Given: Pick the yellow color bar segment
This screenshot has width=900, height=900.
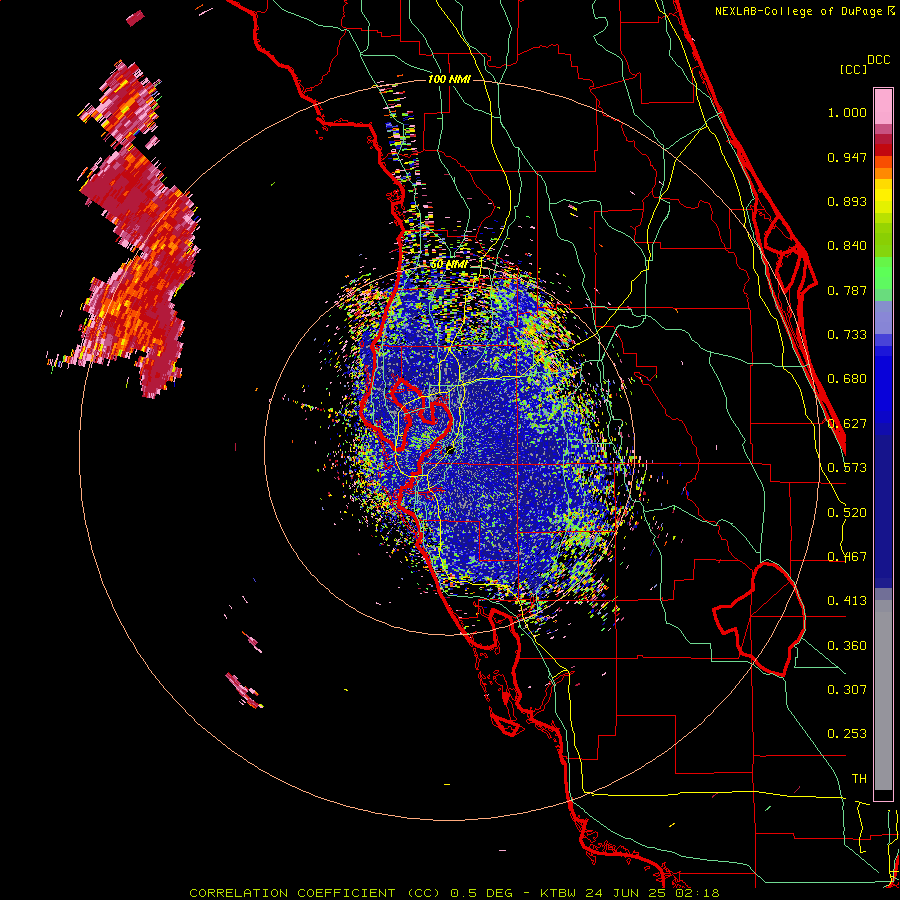Looking at the screenshot, I should point(883,196).
